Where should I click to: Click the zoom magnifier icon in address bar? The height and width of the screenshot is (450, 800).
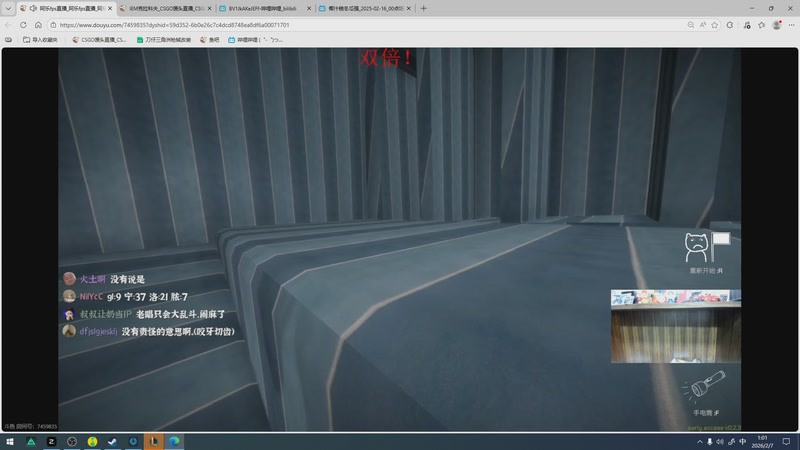pyautogui.click(x=691, y=24)
